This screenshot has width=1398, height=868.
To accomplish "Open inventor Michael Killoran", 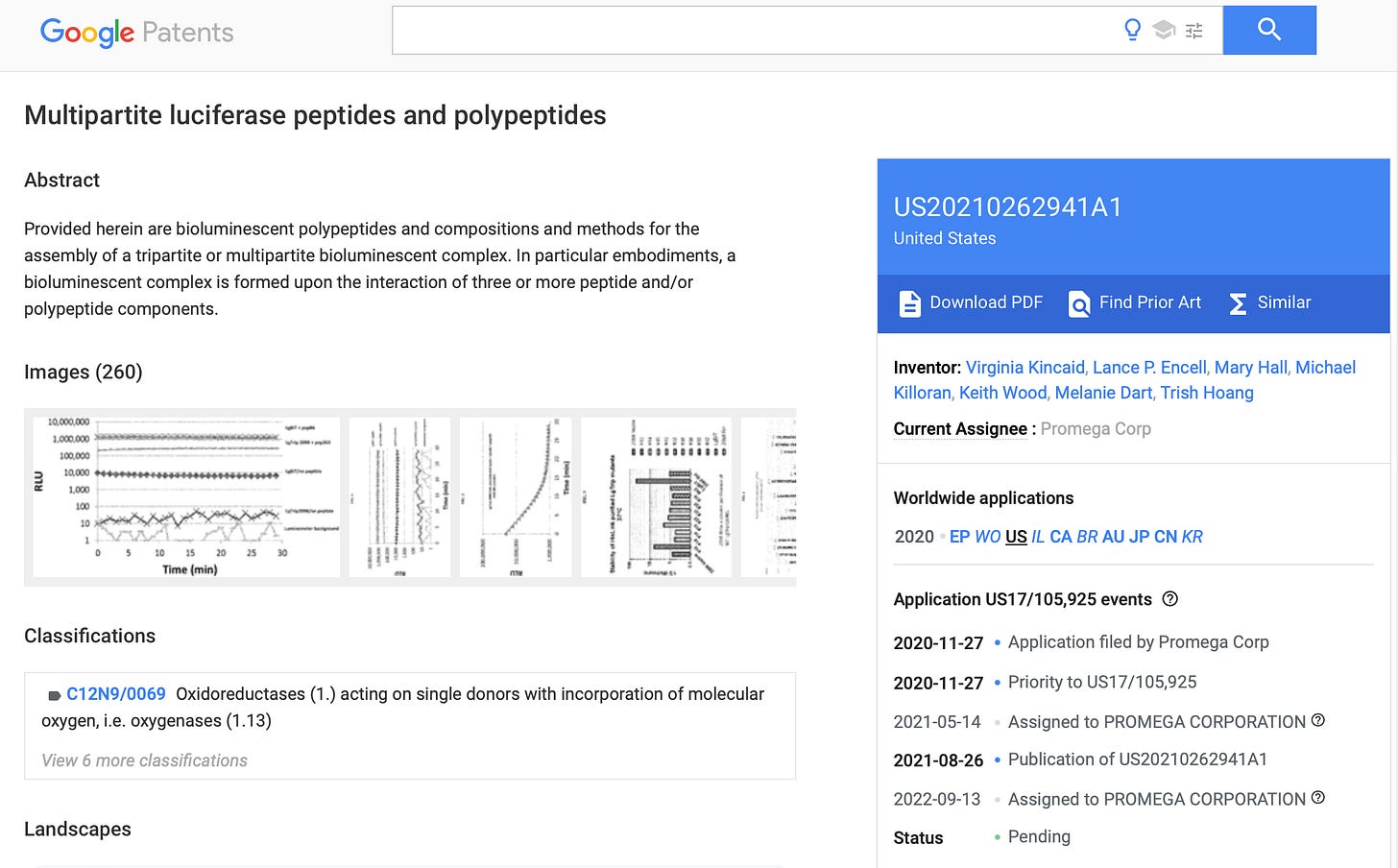I will [1124, 380].
